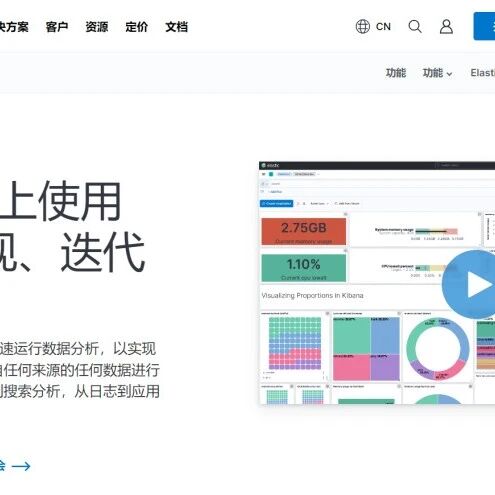Select CN language label

coord(383,27)
